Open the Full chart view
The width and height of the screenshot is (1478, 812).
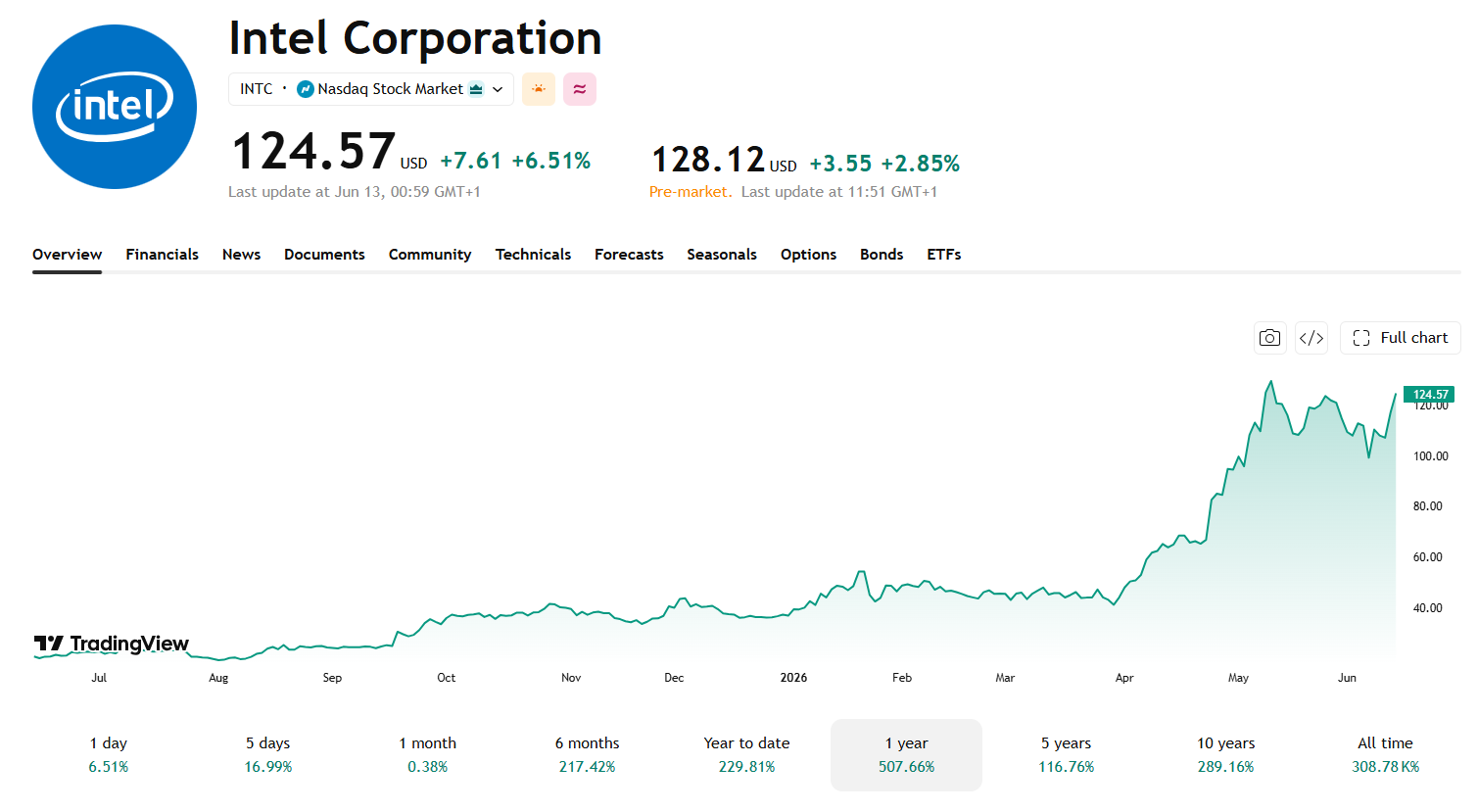tap(1401, 338)
